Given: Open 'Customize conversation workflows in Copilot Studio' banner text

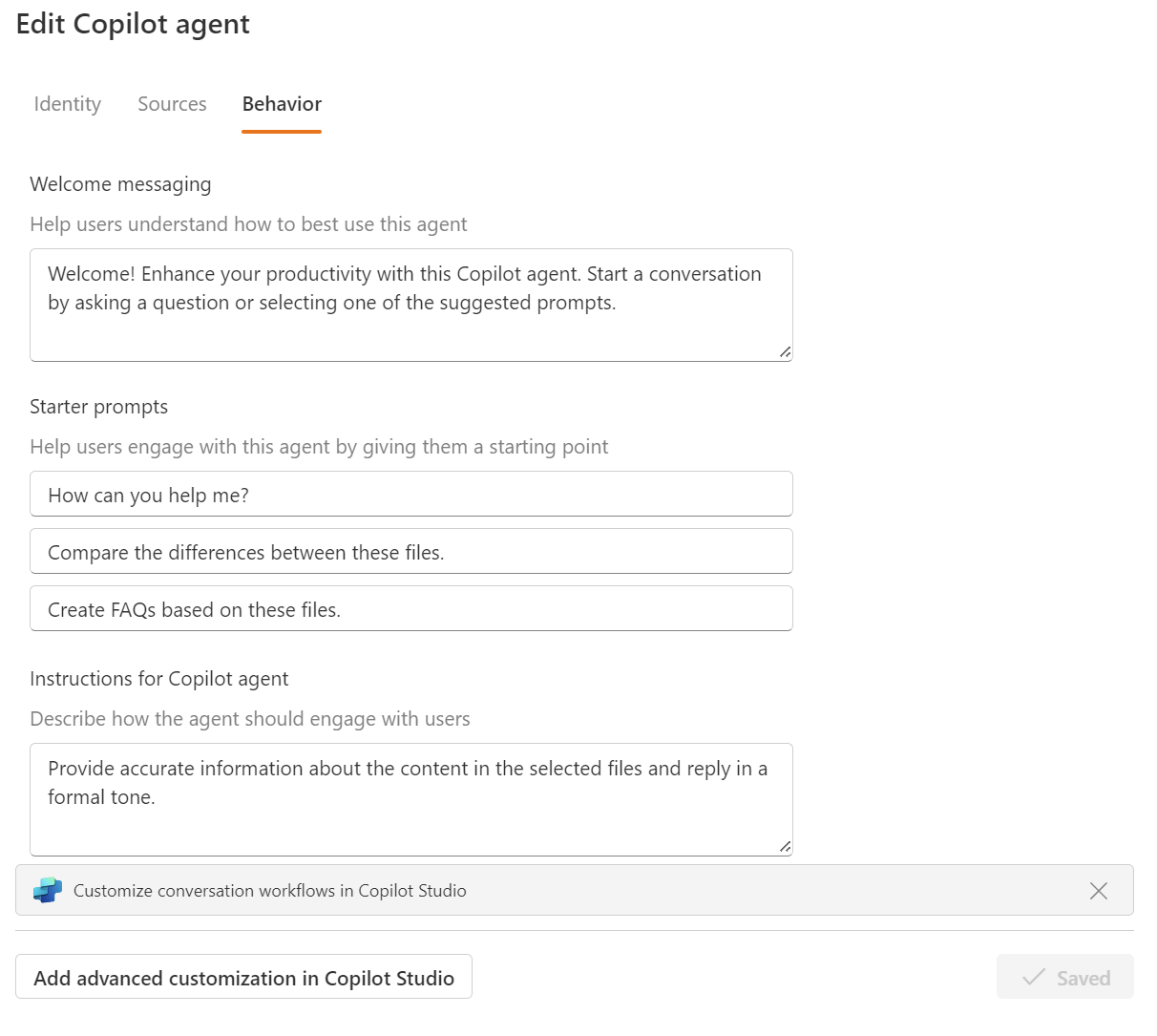Looking at the screenshot, I should pyautogui.click(x=270, y=891).
